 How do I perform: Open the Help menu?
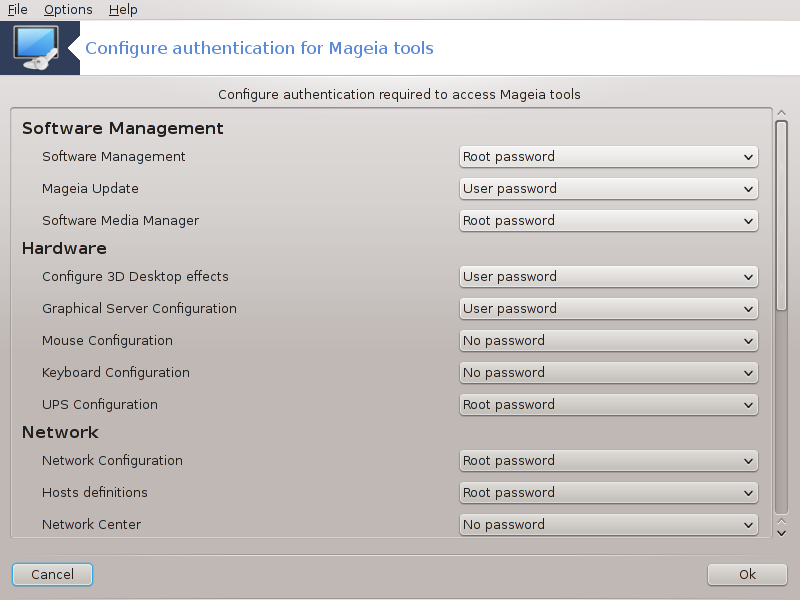123,10
